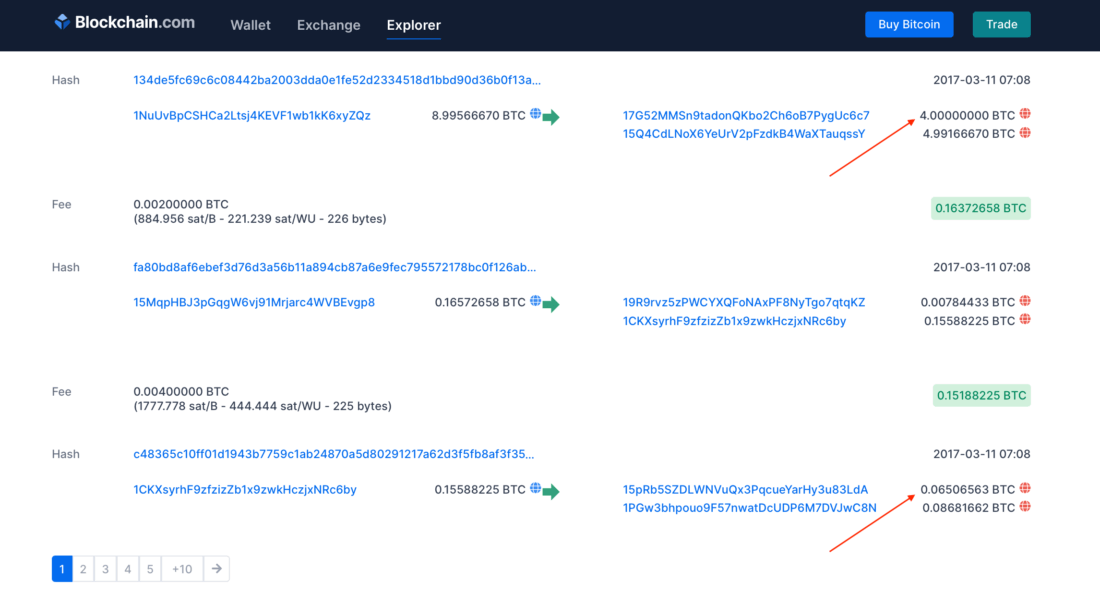Image resolution: width=1100 pixels, height=605 pixels.
Task: Go to page 2 in pagination
Action: click(x=83, y=569)
